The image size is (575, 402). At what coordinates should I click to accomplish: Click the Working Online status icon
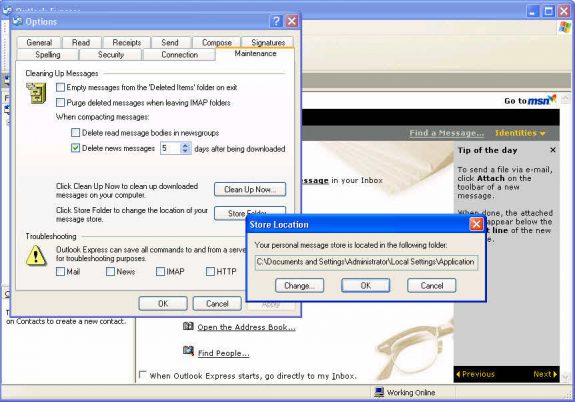pyautogui.click(x=379, y=392)
